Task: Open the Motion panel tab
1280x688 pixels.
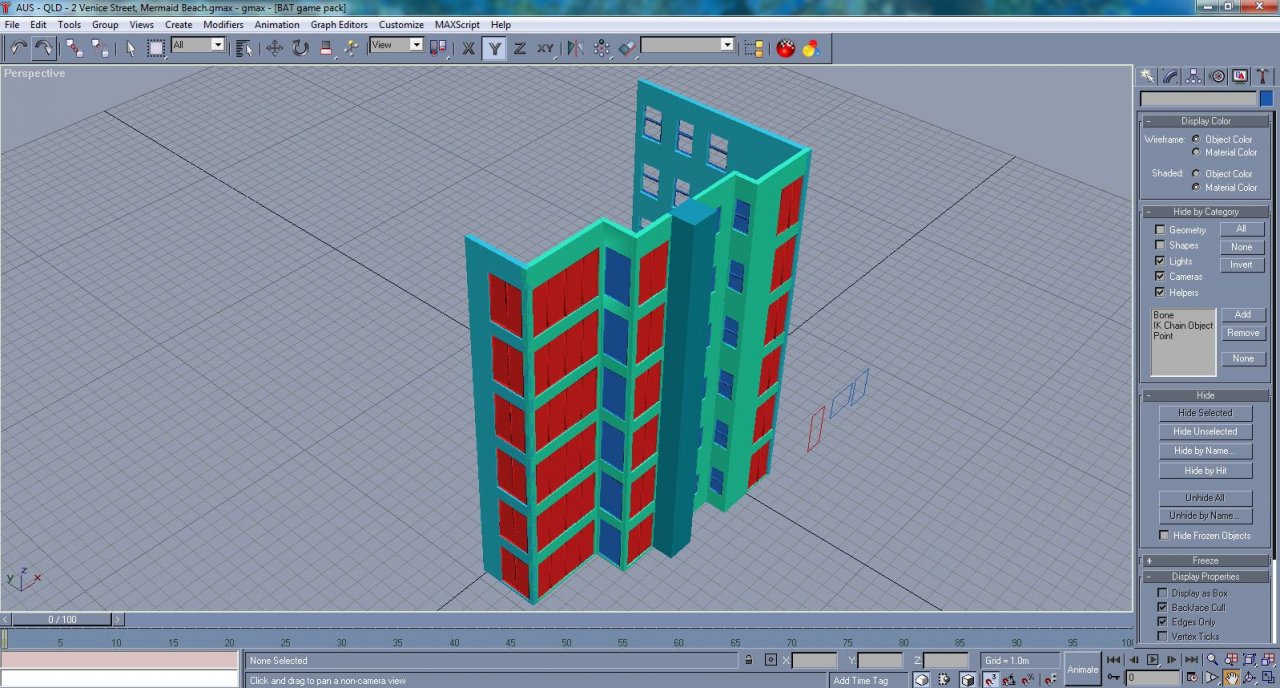Action: coord(1217,76)
